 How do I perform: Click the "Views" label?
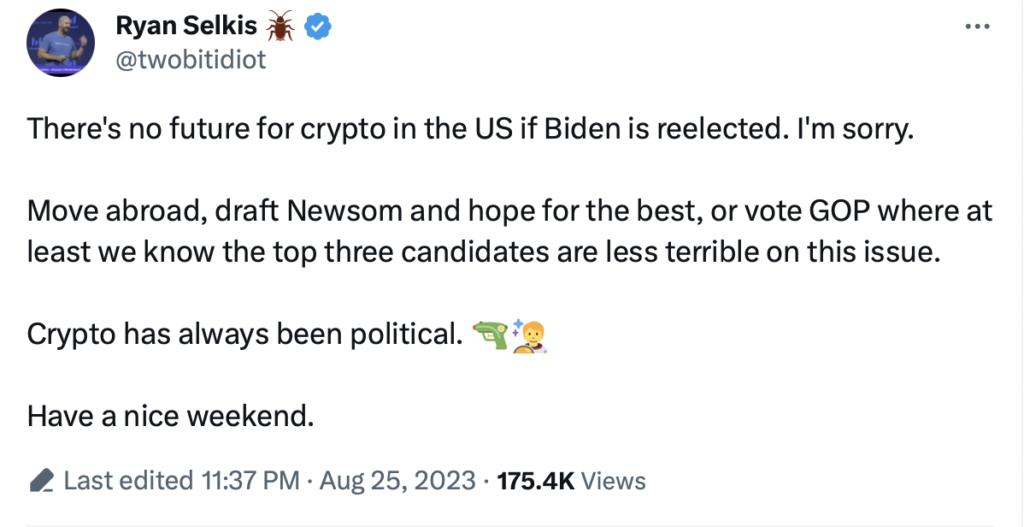pos(613,481)
